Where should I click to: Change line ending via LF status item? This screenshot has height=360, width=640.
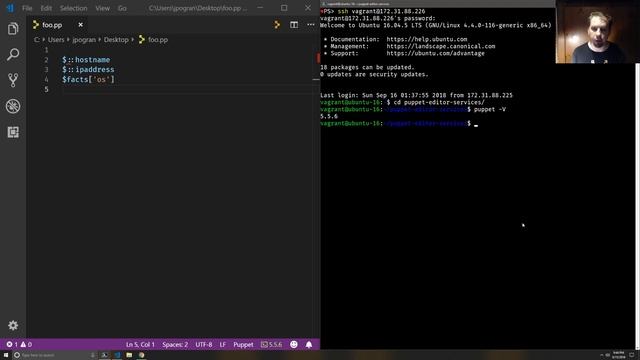[x=222, y=344]
